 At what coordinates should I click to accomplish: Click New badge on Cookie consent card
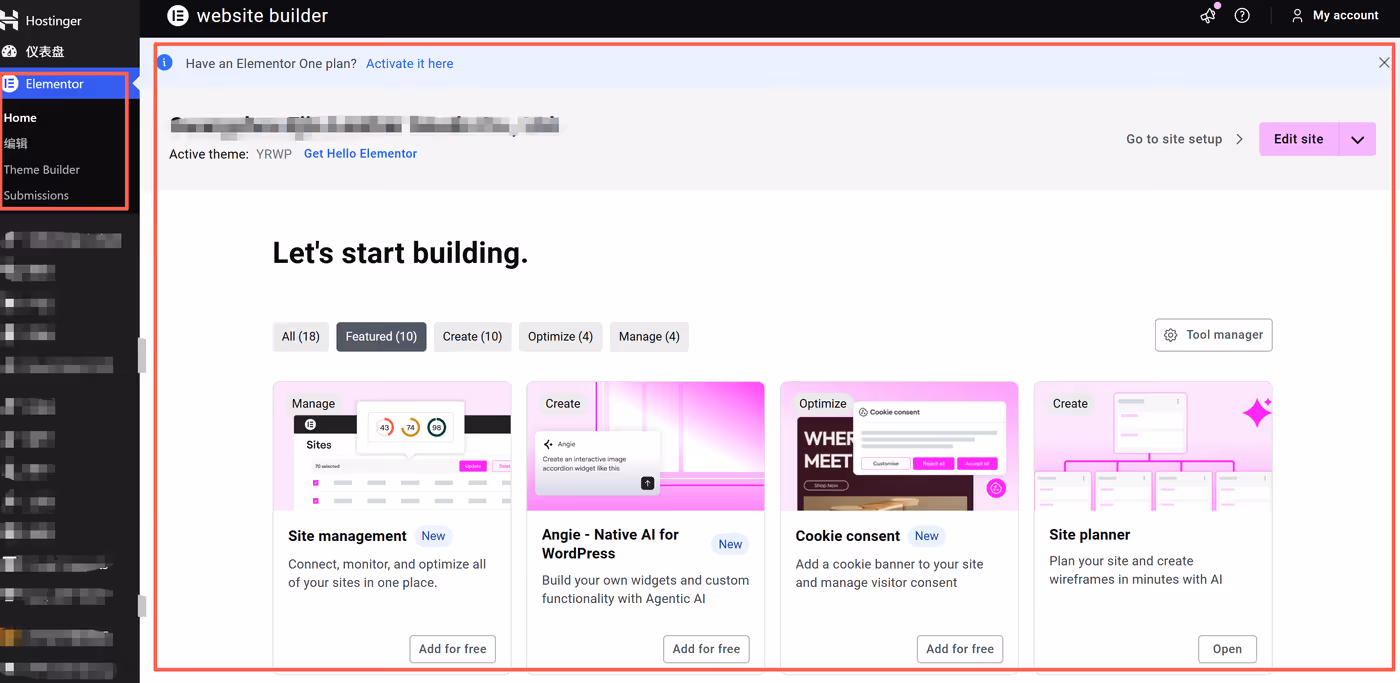[x=927, y=536]
